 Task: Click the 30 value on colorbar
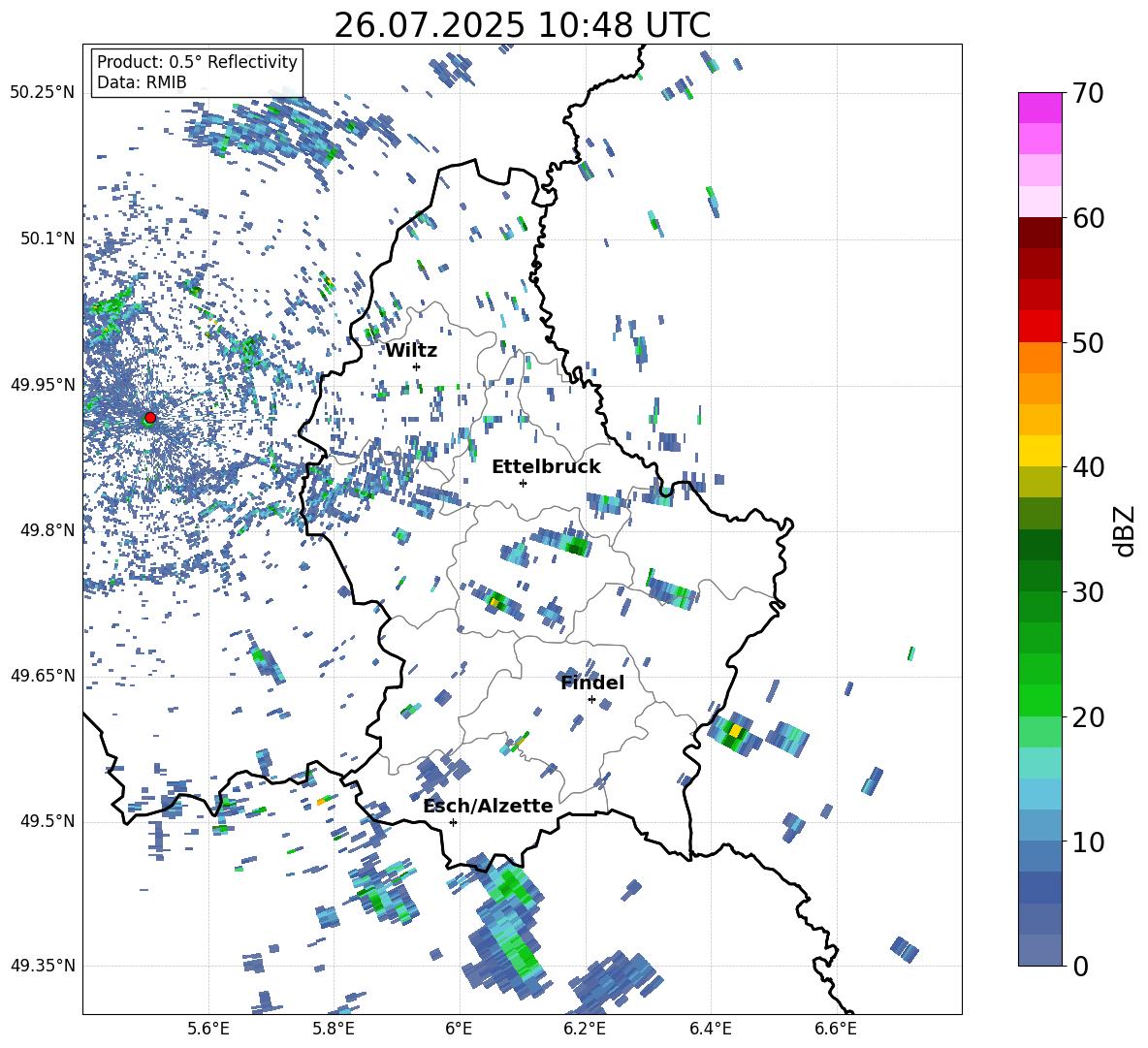coord(1087,592)
